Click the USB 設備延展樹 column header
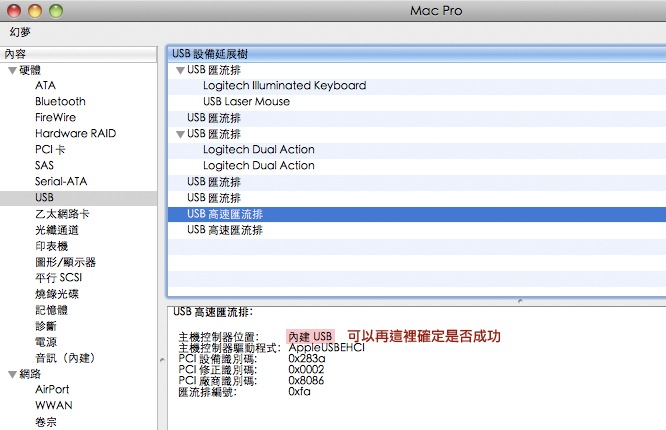The image size is (666, 430). pos(417,54)
